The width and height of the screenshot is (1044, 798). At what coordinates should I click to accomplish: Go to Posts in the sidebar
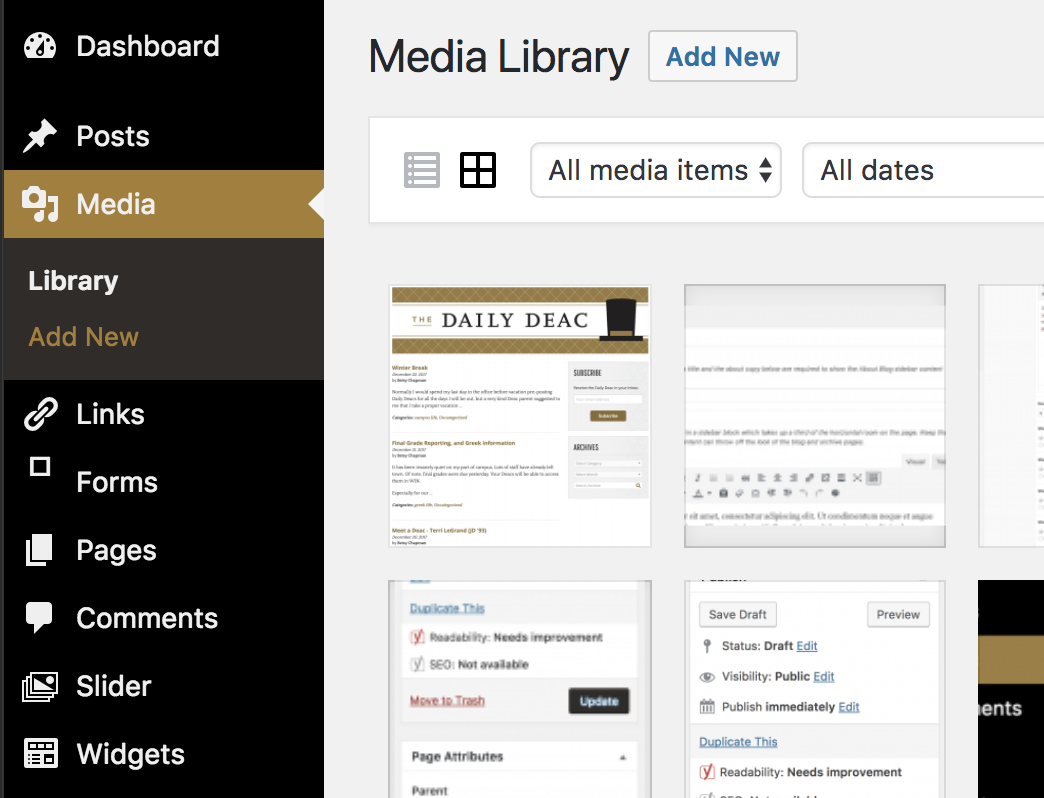(x=113, y=136)
